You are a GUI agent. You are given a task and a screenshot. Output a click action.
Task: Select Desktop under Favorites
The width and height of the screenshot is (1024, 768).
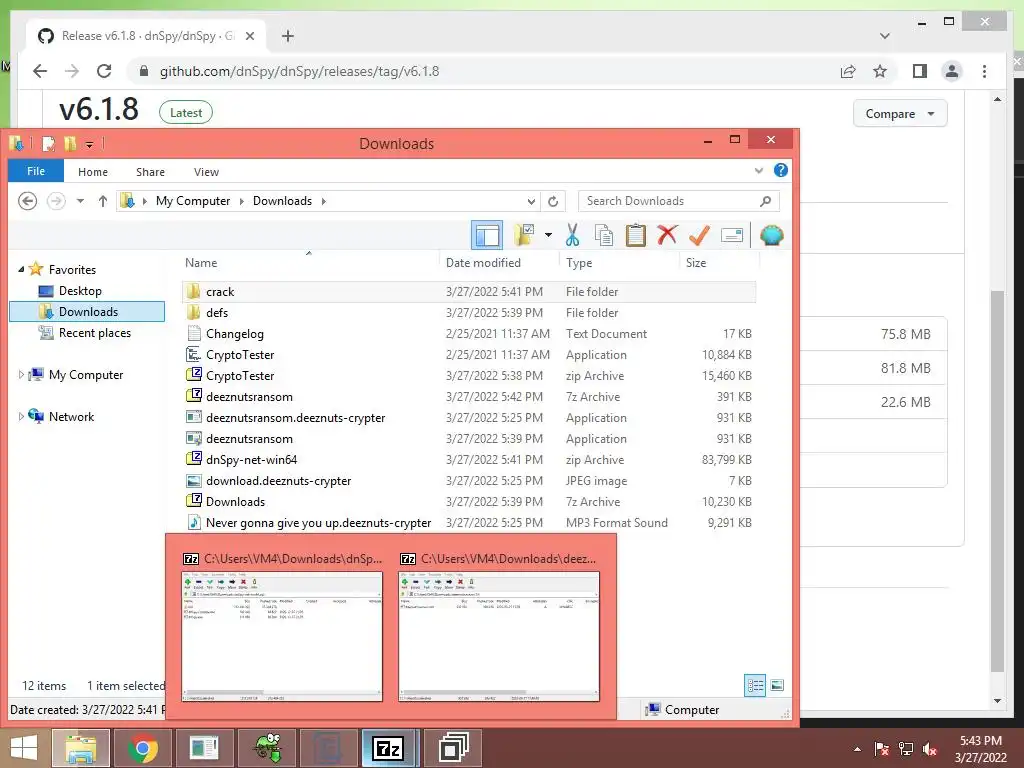pos(80,291)
